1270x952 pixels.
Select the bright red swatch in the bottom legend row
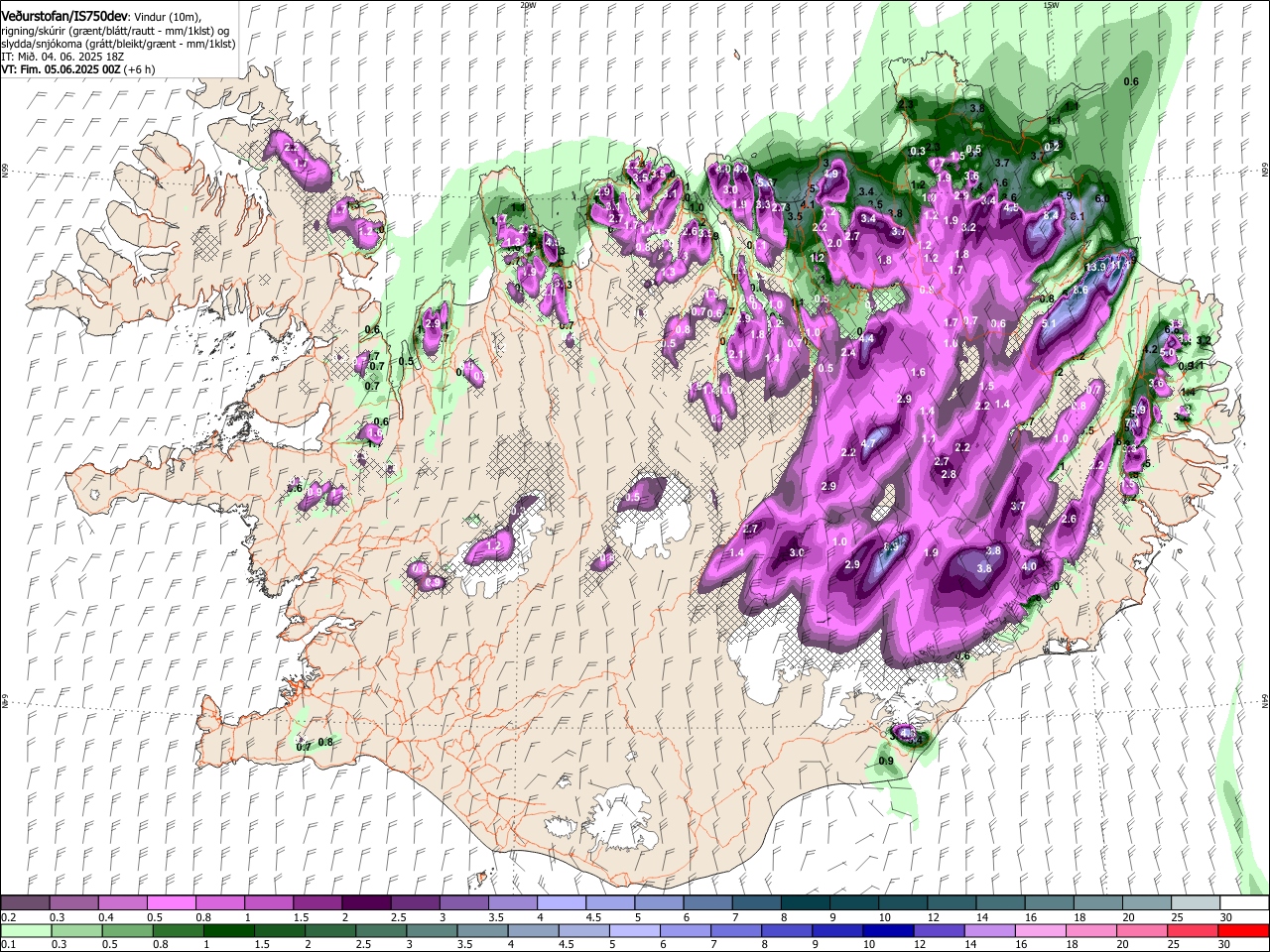click(1243, 930)
